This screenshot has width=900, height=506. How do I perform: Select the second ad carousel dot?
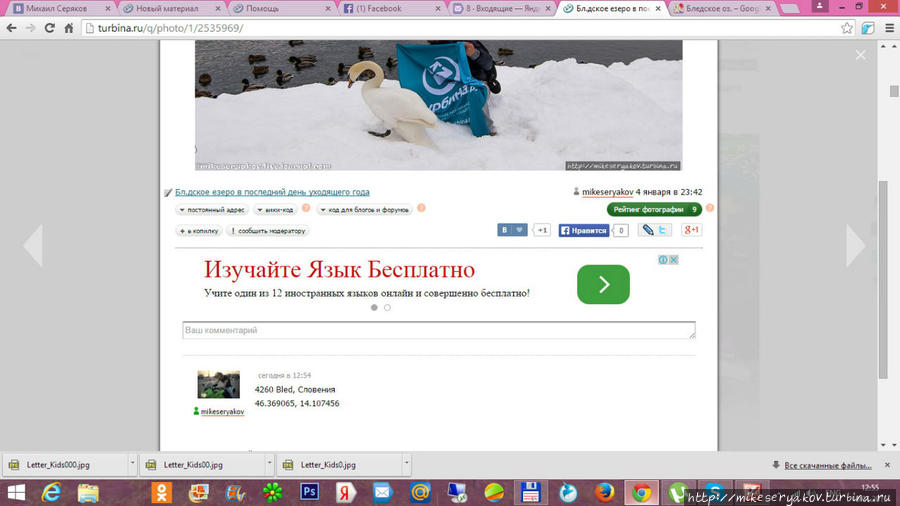[388, 308]
